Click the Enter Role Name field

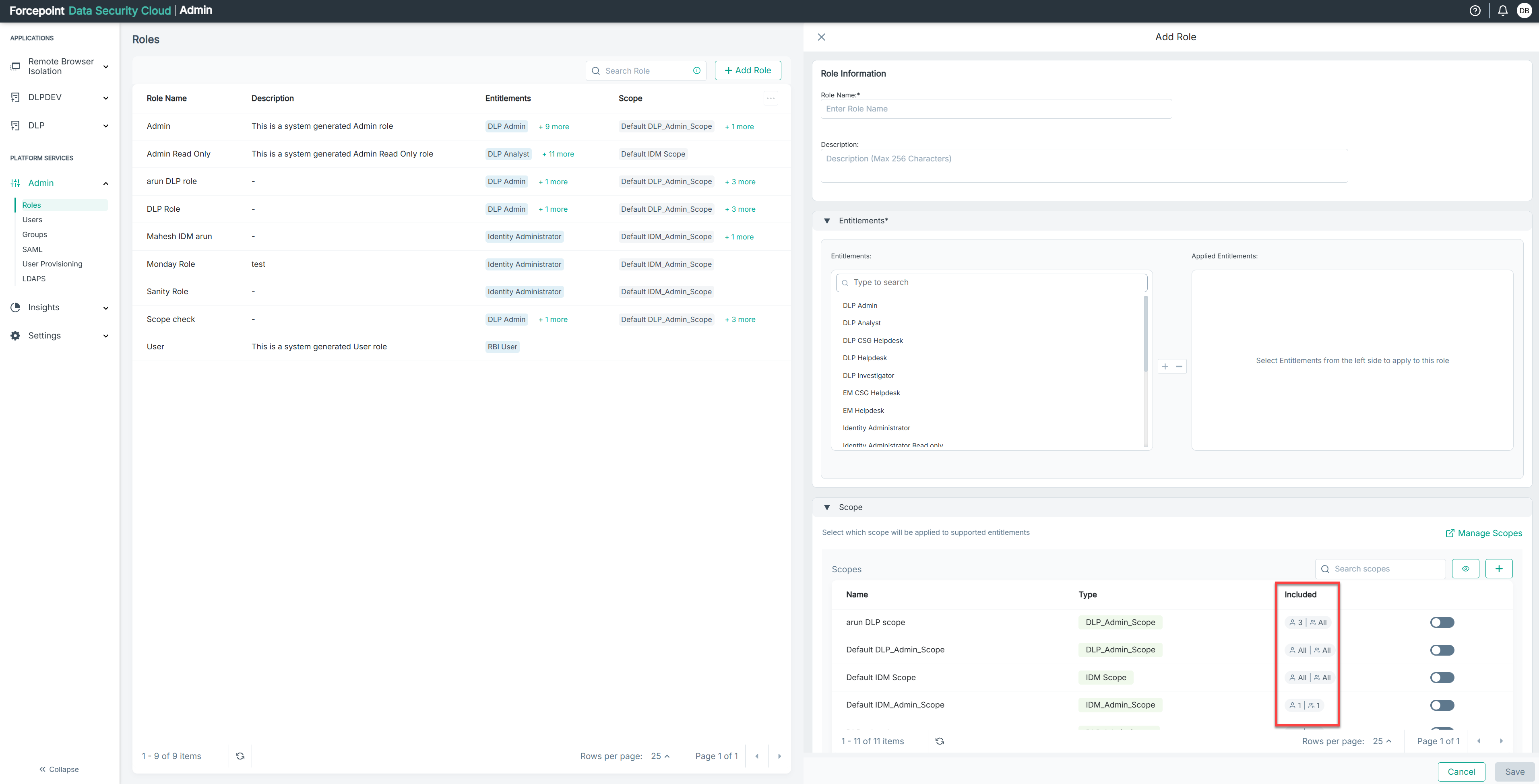(x=996, y=109)
